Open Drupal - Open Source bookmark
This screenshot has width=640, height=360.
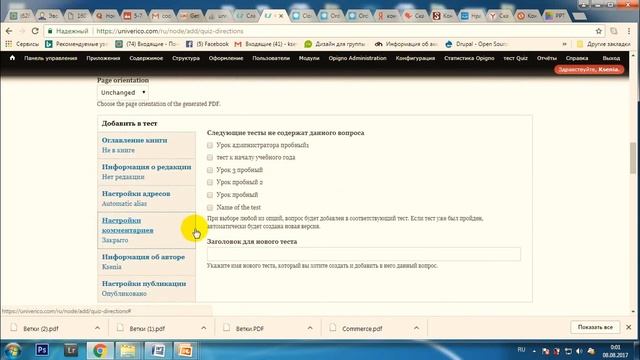tap(476, 44)
